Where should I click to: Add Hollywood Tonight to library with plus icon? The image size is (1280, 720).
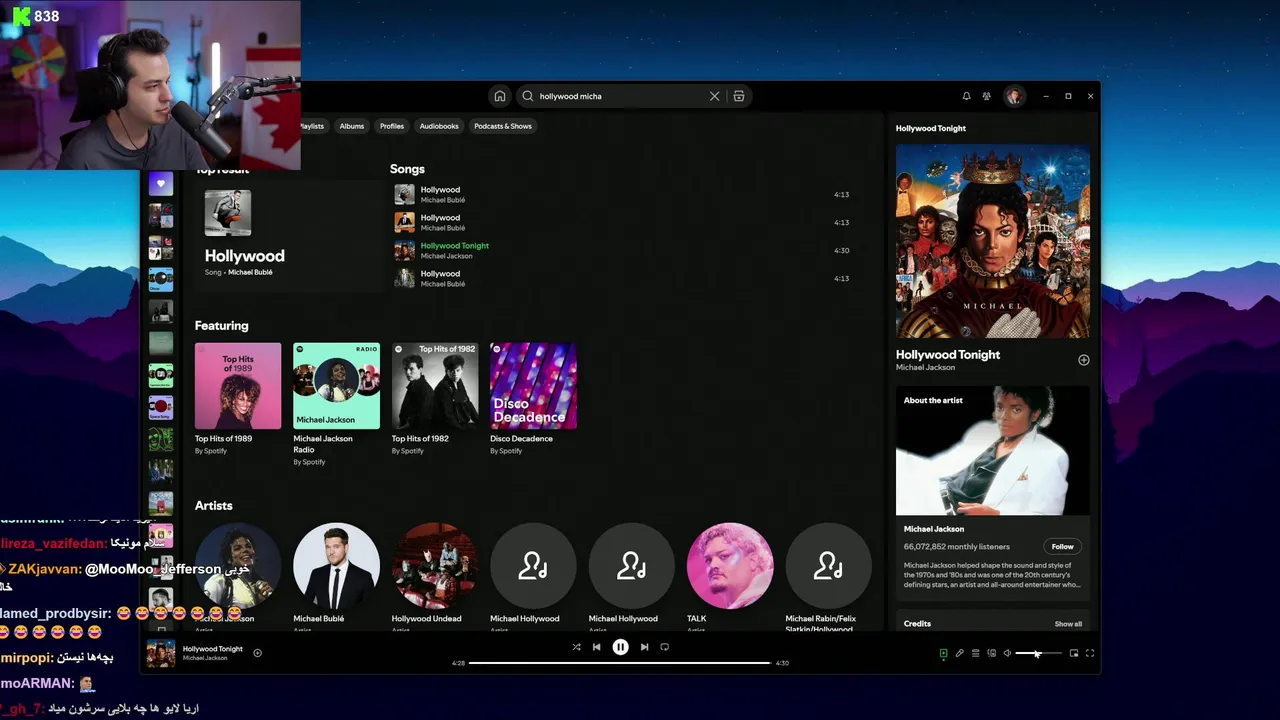click(1083, 360)
